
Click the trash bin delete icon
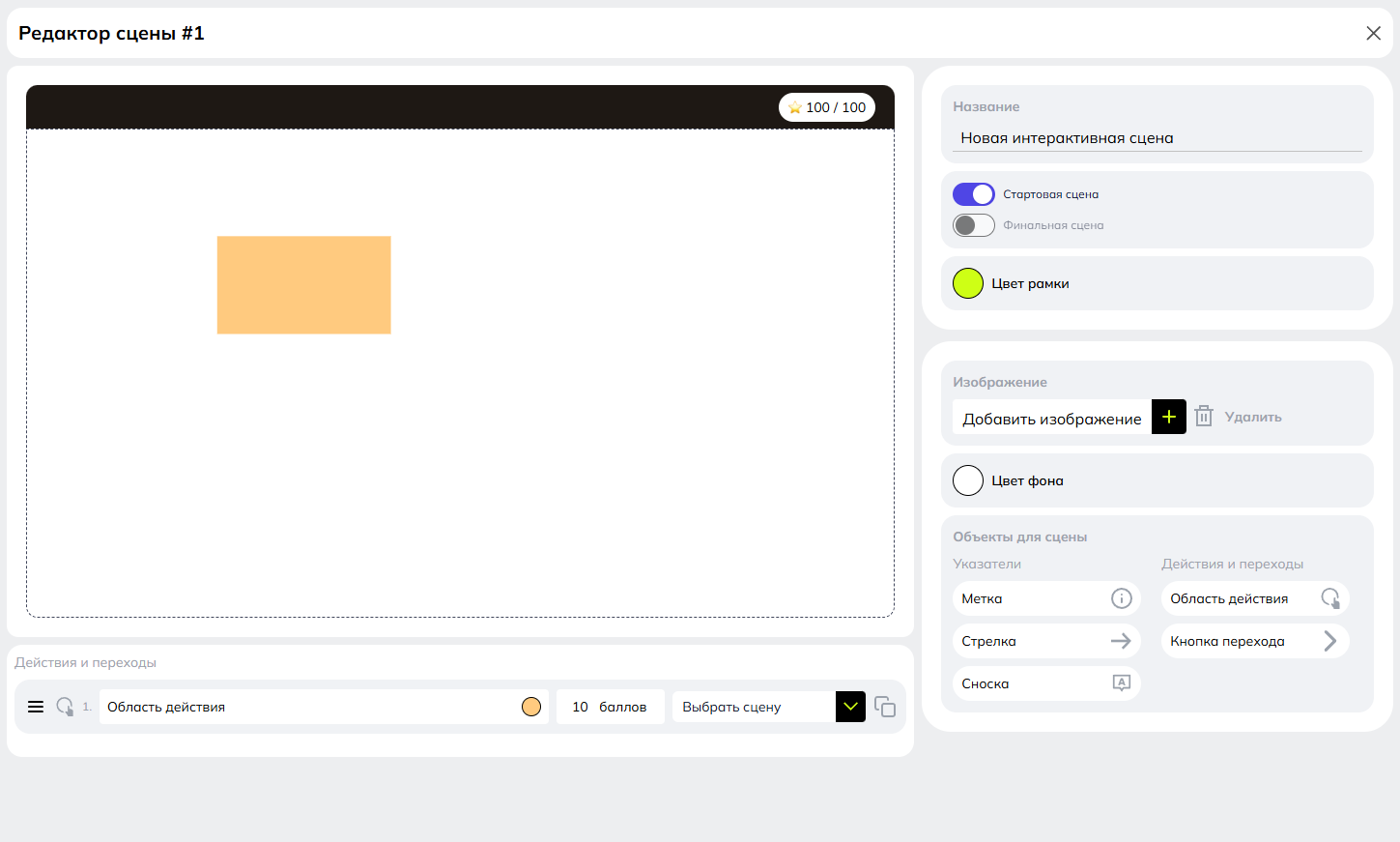click(x=1203, y=417)
